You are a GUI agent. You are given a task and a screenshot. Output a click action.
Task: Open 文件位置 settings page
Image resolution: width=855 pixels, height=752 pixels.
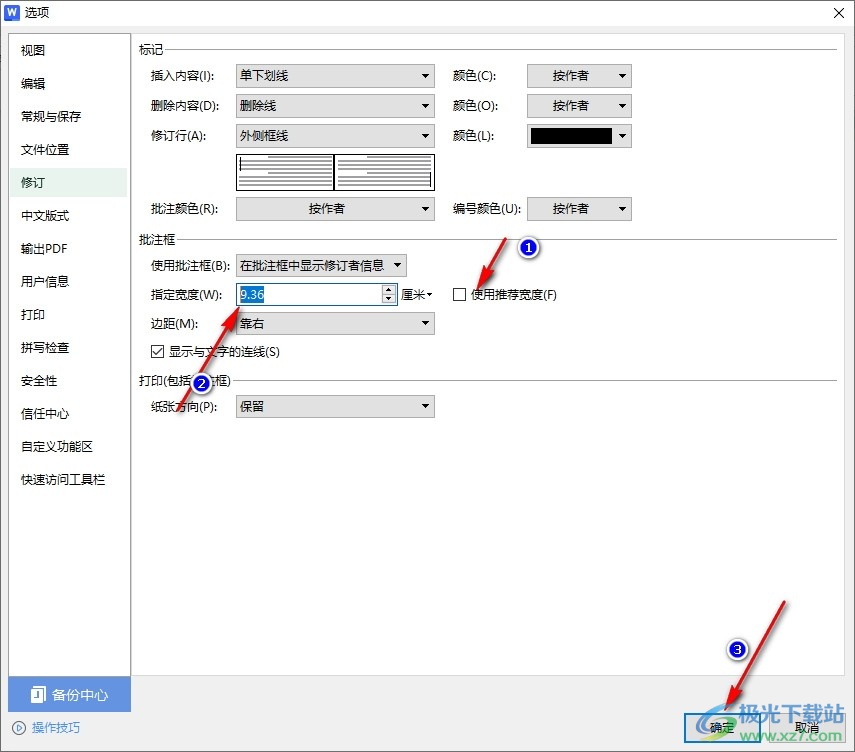click(x=45, y=149)
